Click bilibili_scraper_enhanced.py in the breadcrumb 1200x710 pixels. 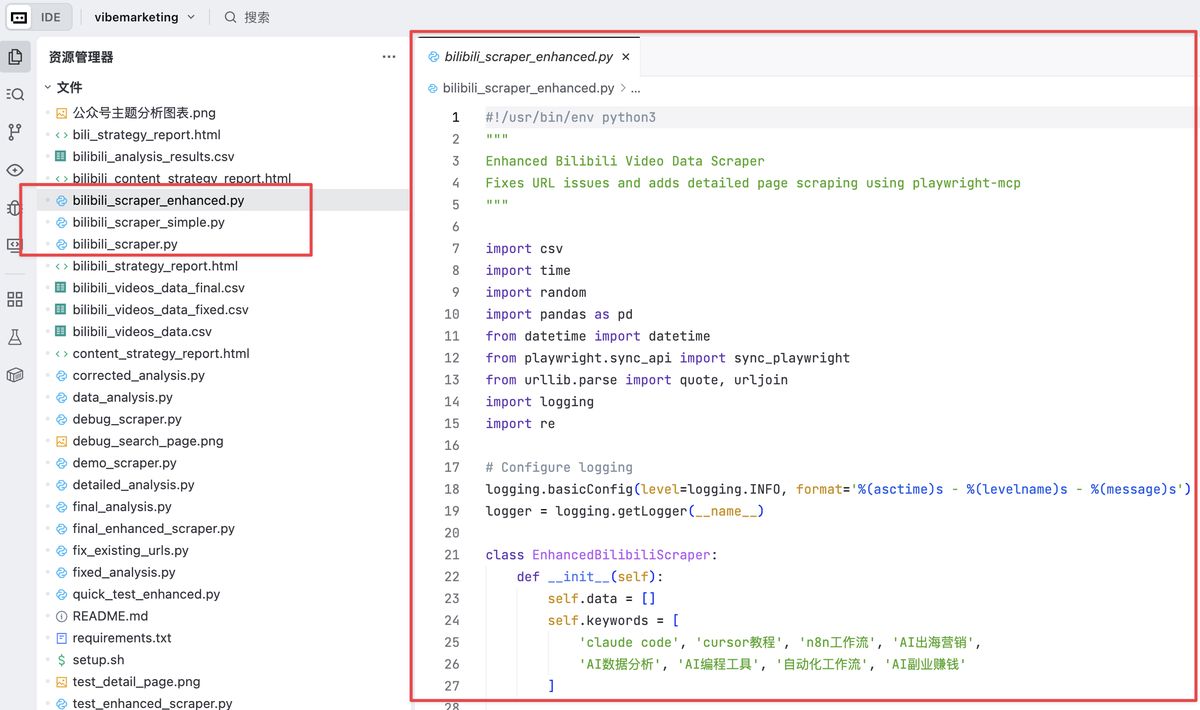pyautogui.click(x=528, y=88)
